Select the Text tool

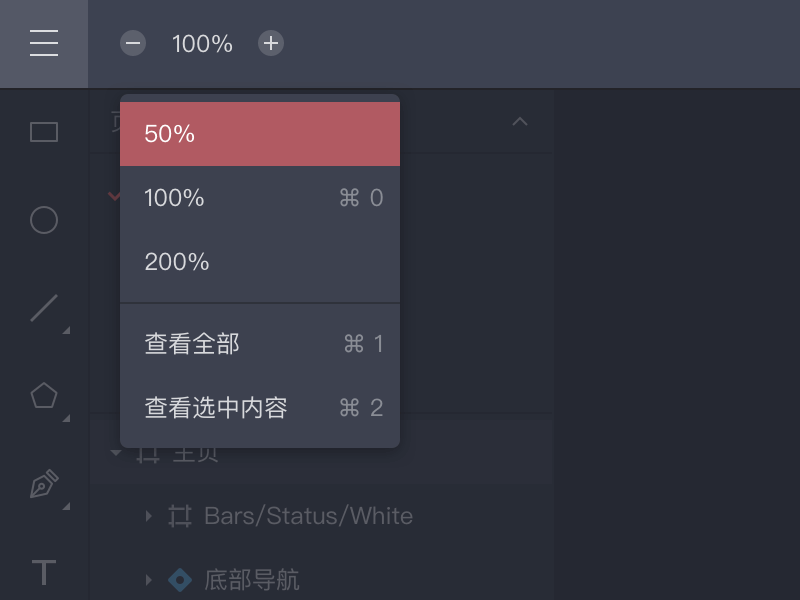(x=44, y=573)
